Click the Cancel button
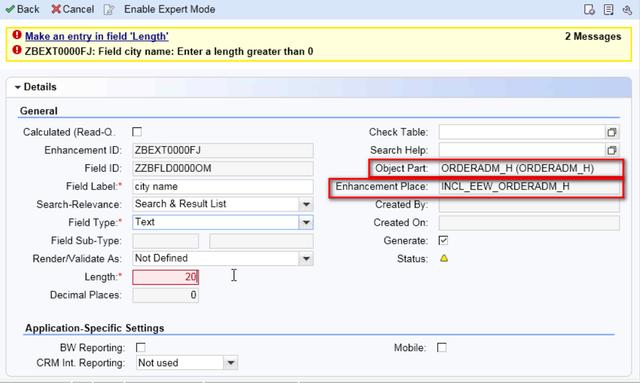640x383 pixels. (x=73, y=9)
